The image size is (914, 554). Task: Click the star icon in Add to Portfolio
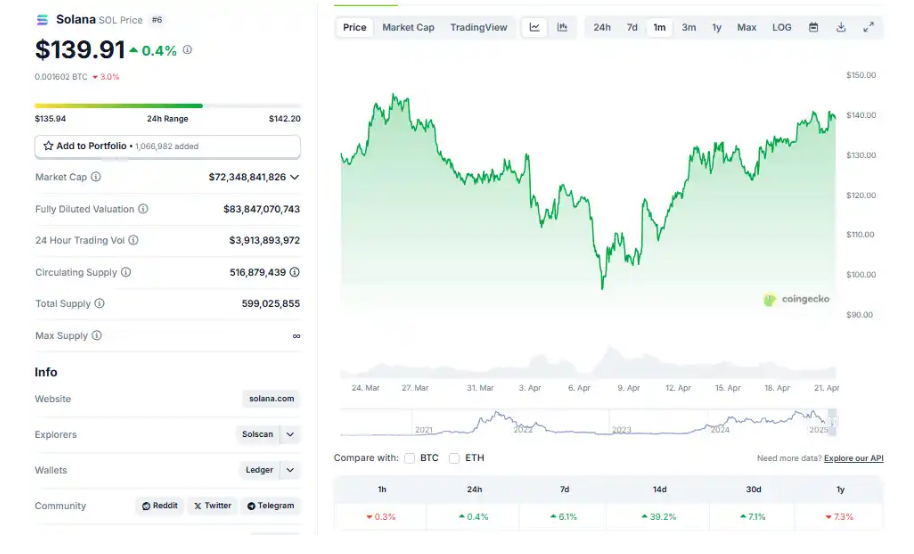coord(48,146)
